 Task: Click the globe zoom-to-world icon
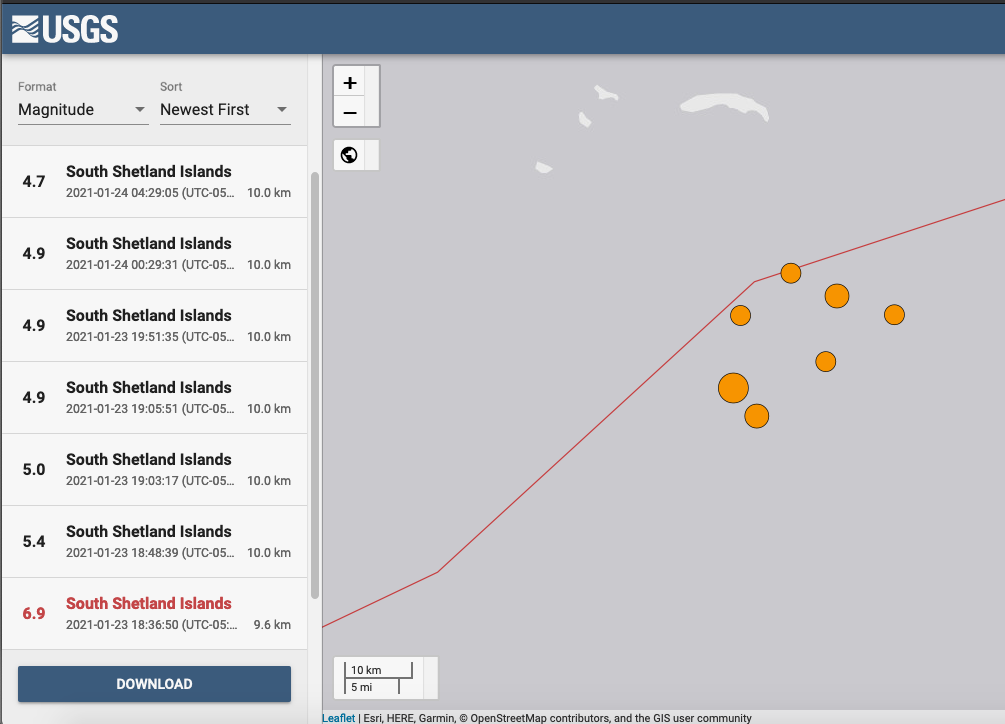349,155
